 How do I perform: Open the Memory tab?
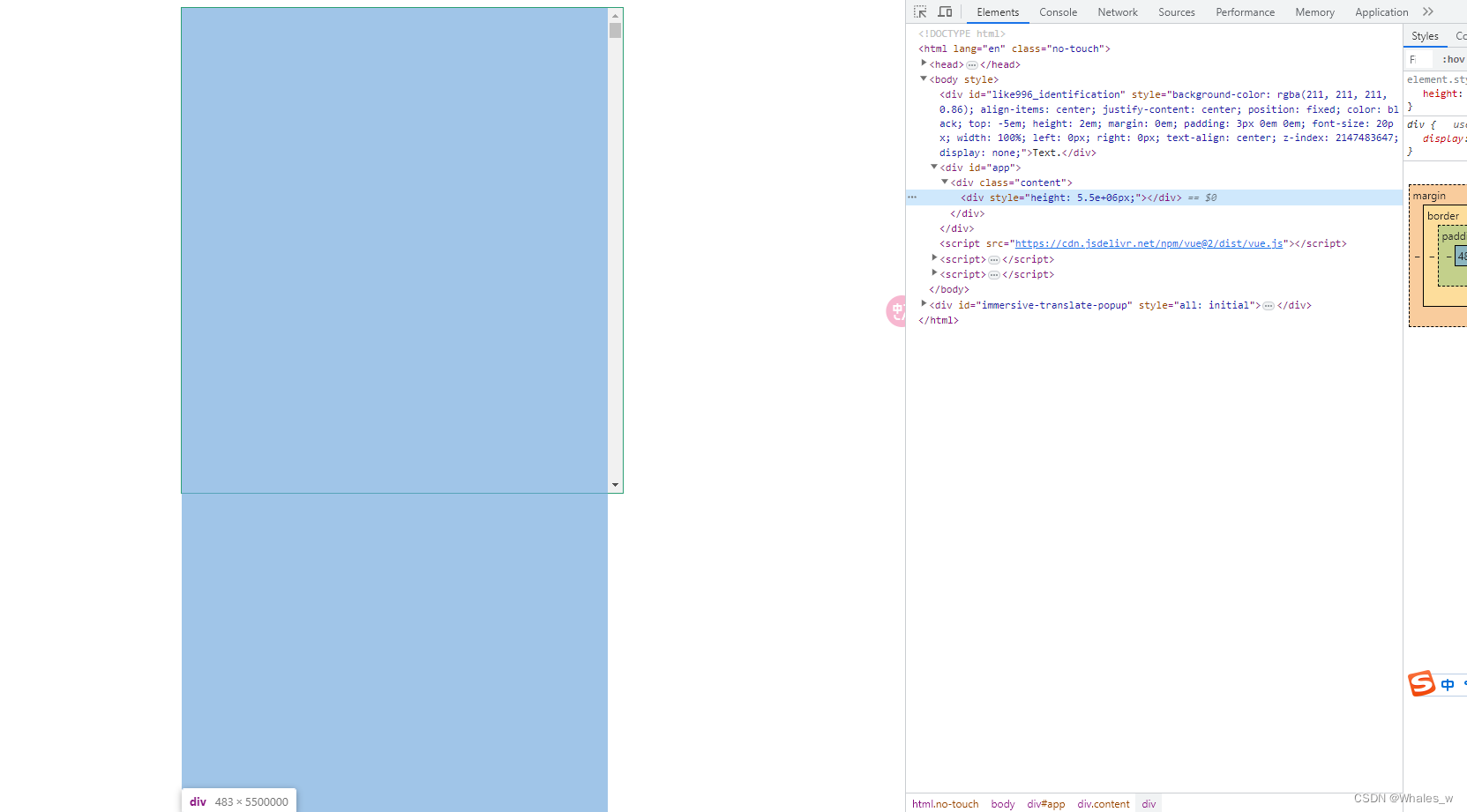[1314, 12]
